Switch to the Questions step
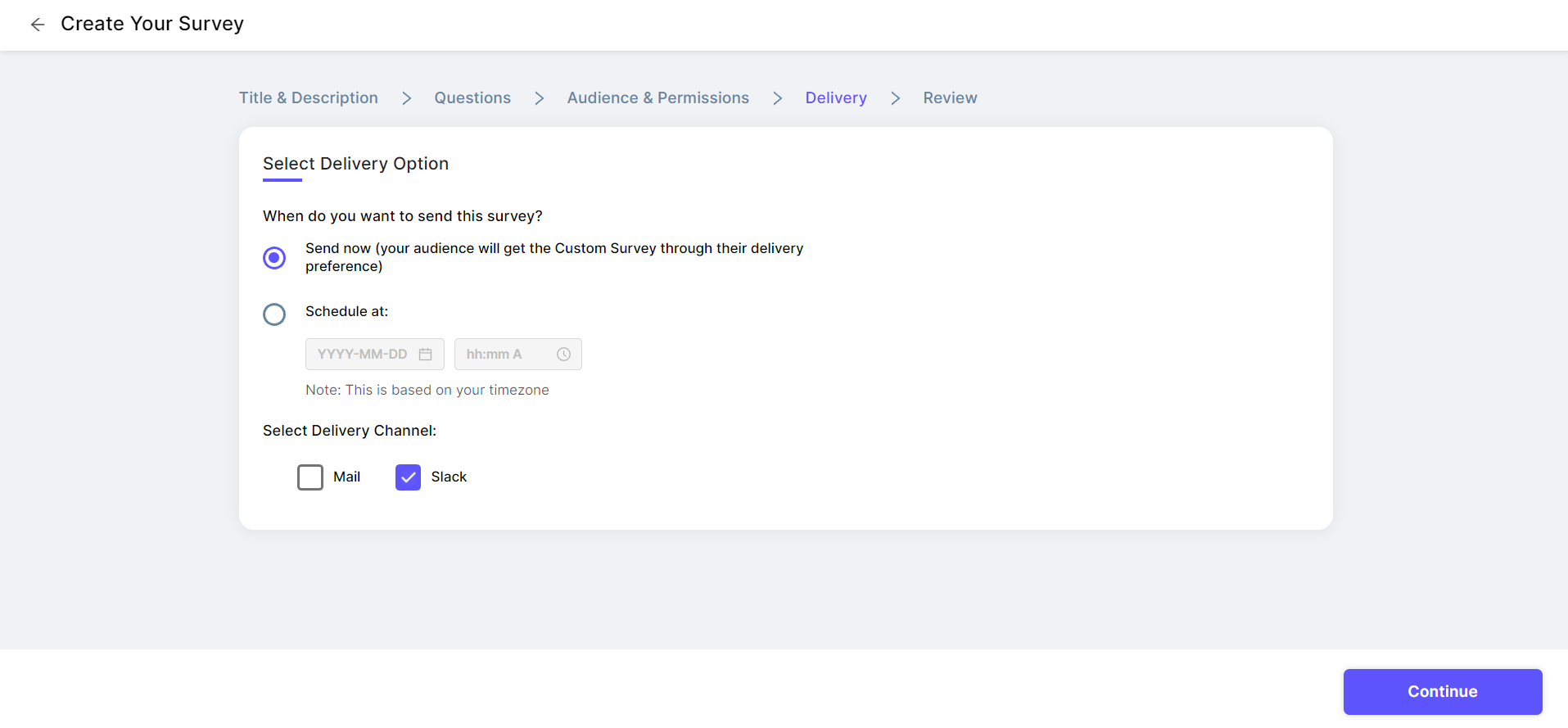1568x728 pixels. [x=472, y=98]
